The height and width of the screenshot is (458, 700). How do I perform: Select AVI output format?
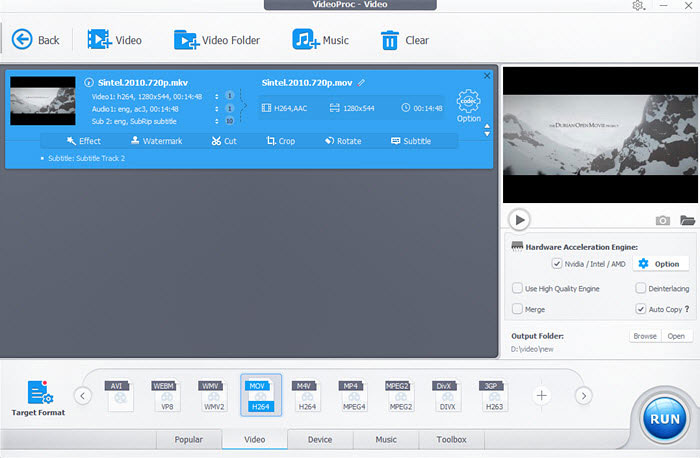118,396
